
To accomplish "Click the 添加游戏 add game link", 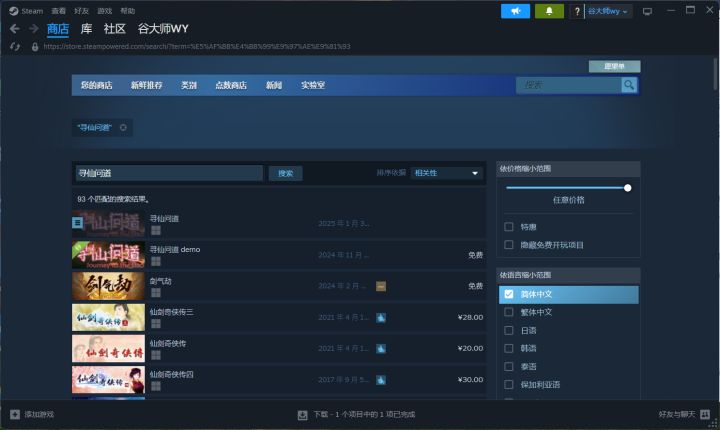I will tap(39, 414).
